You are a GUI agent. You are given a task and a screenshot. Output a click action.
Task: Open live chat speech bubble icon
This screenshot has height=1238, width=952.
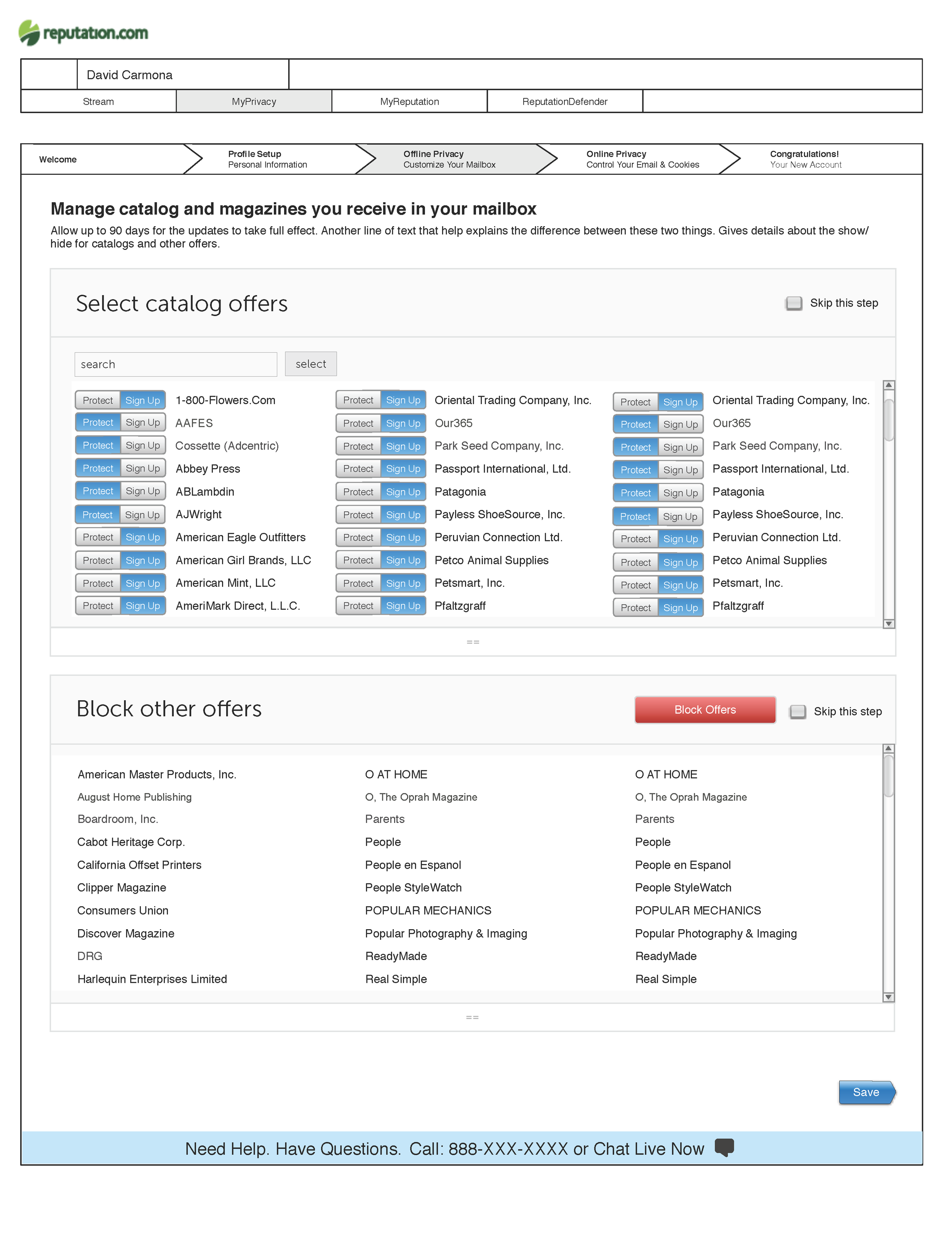tap(724, 1147)
